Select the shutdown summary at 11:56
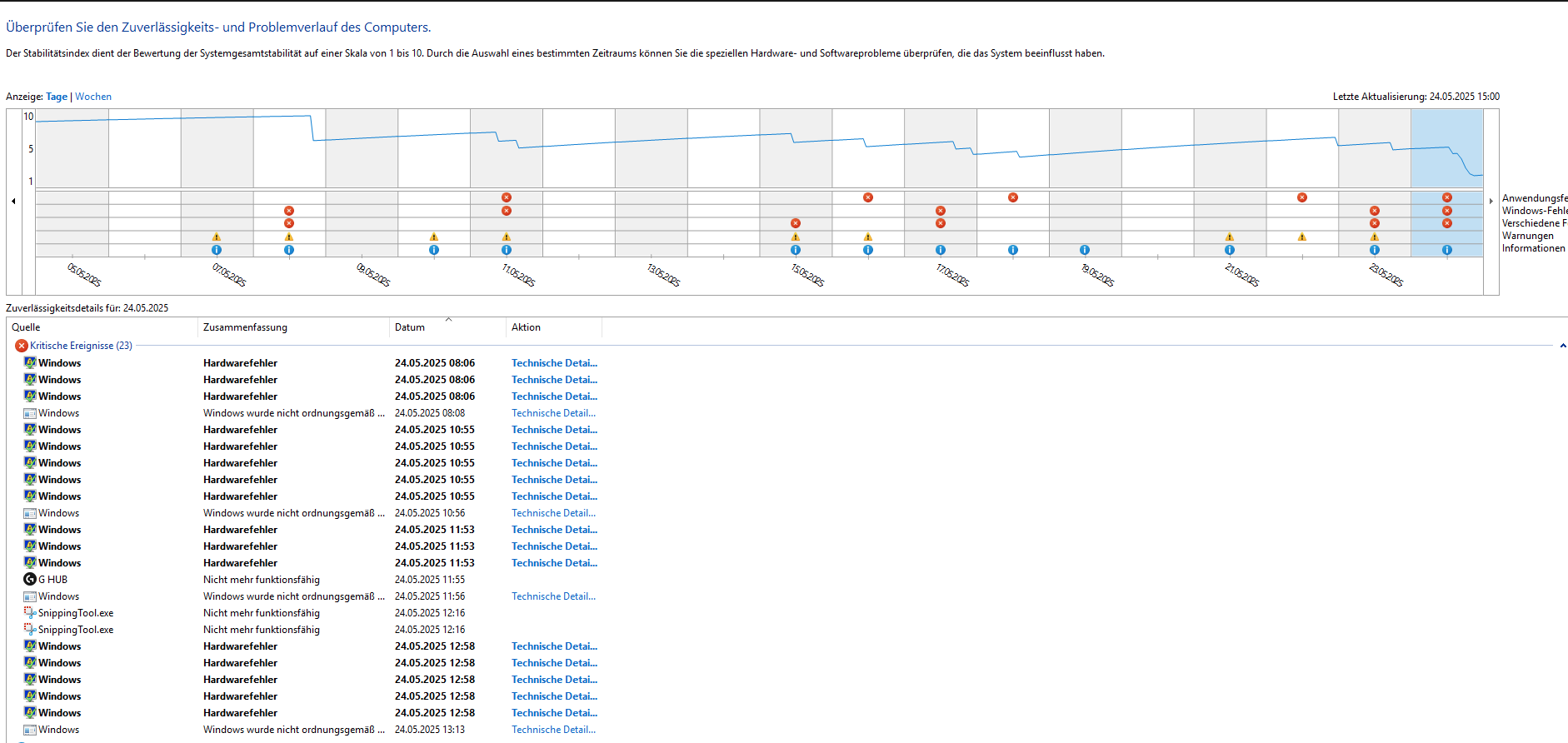The height and width of the screenshot is (743, 1568). pyautogui.click(x=294, y=596)
